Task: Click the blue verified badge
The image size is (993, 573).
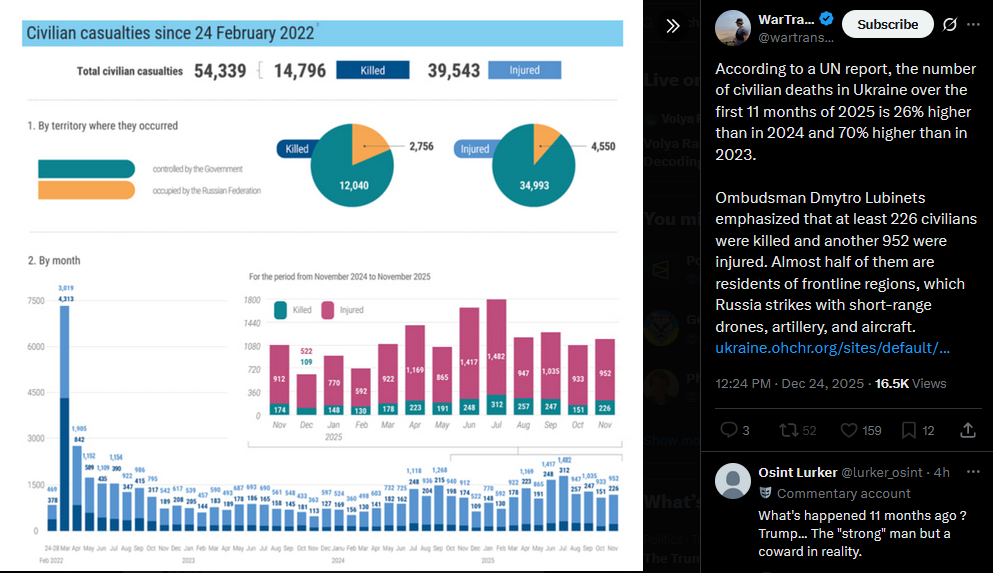Action: pyautogui.click(x=826, y=19)
